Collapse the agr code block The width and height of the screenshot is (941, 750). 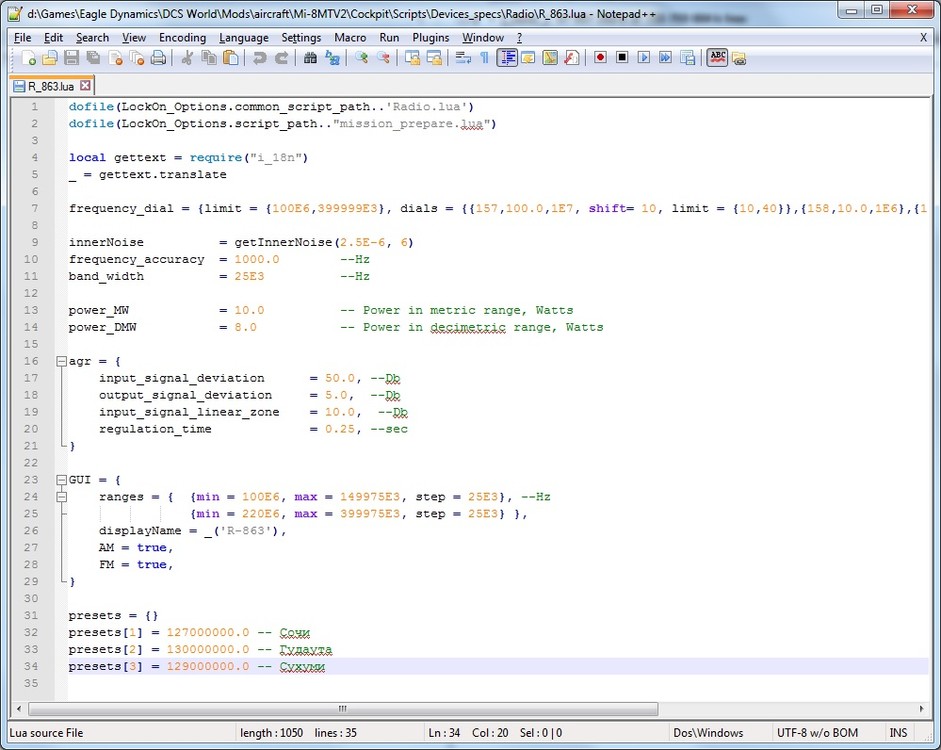click(x=61, y=361)
